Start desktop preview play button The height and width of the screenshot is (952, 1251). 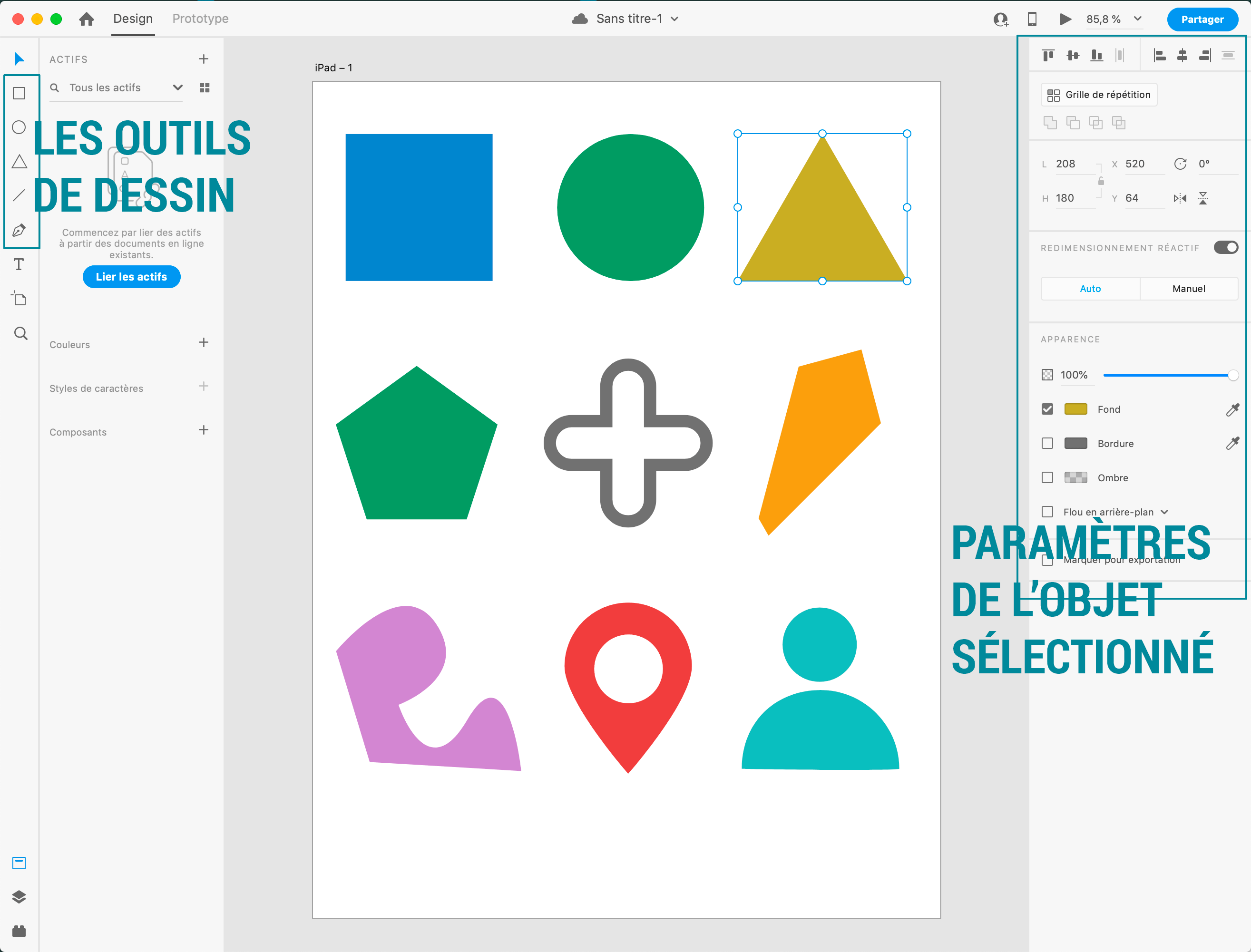point(1065,19)
